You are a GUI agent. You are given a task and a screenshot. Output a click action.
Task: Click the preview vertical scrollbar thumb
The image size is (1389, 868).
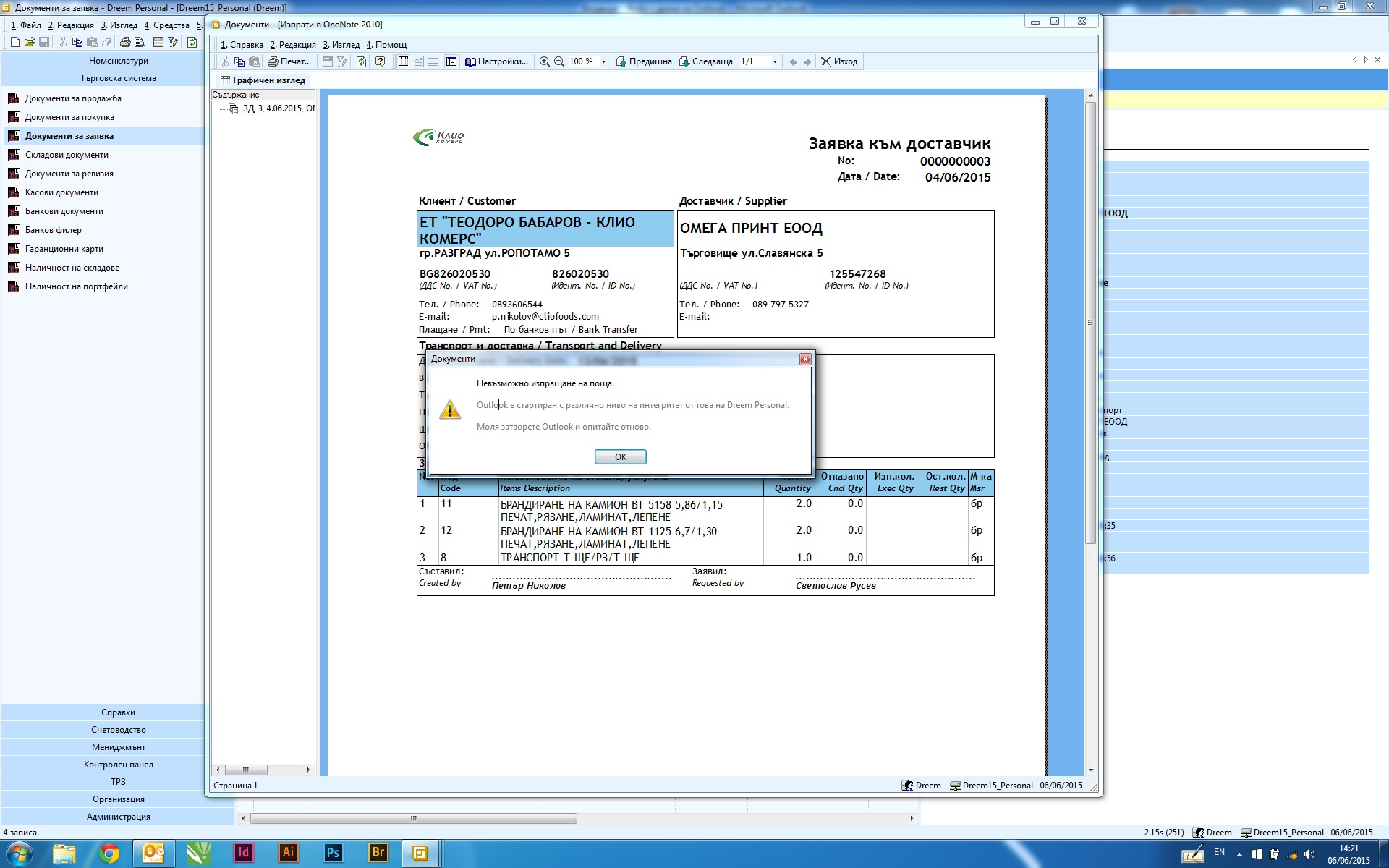(x=1091, y=323)
